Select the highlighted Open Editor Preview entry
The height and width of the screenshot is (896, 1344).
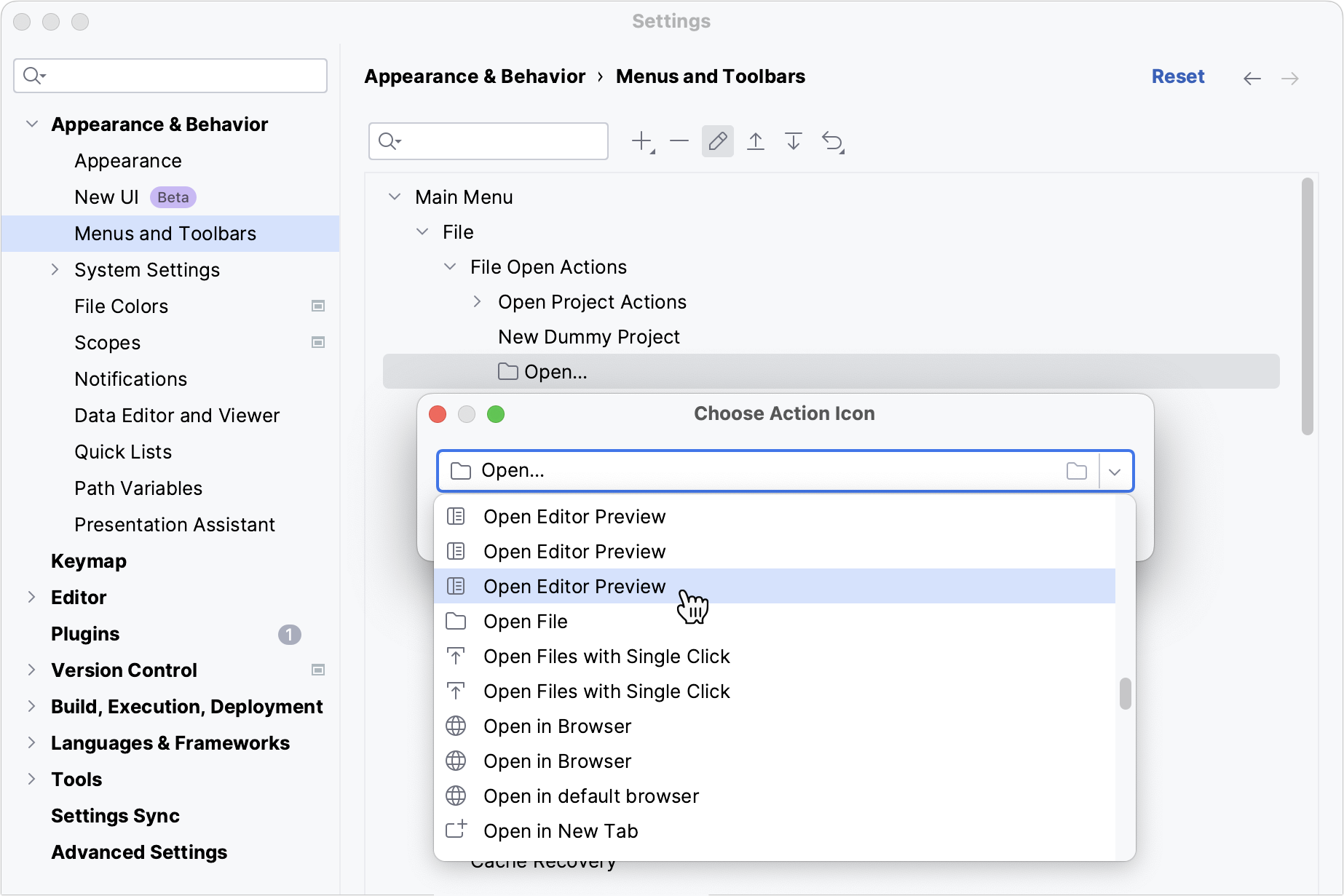775,586
